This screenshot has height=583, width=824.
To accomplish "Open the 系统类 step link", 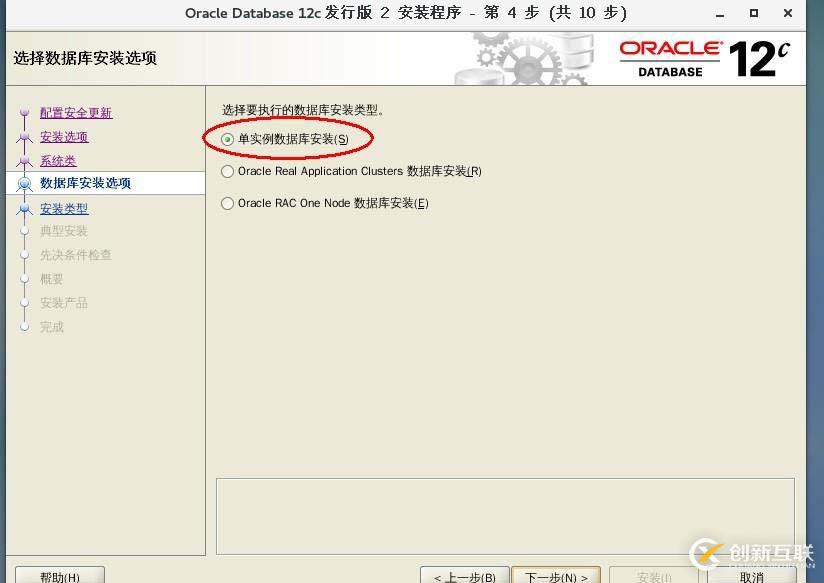I will [57, 160].
